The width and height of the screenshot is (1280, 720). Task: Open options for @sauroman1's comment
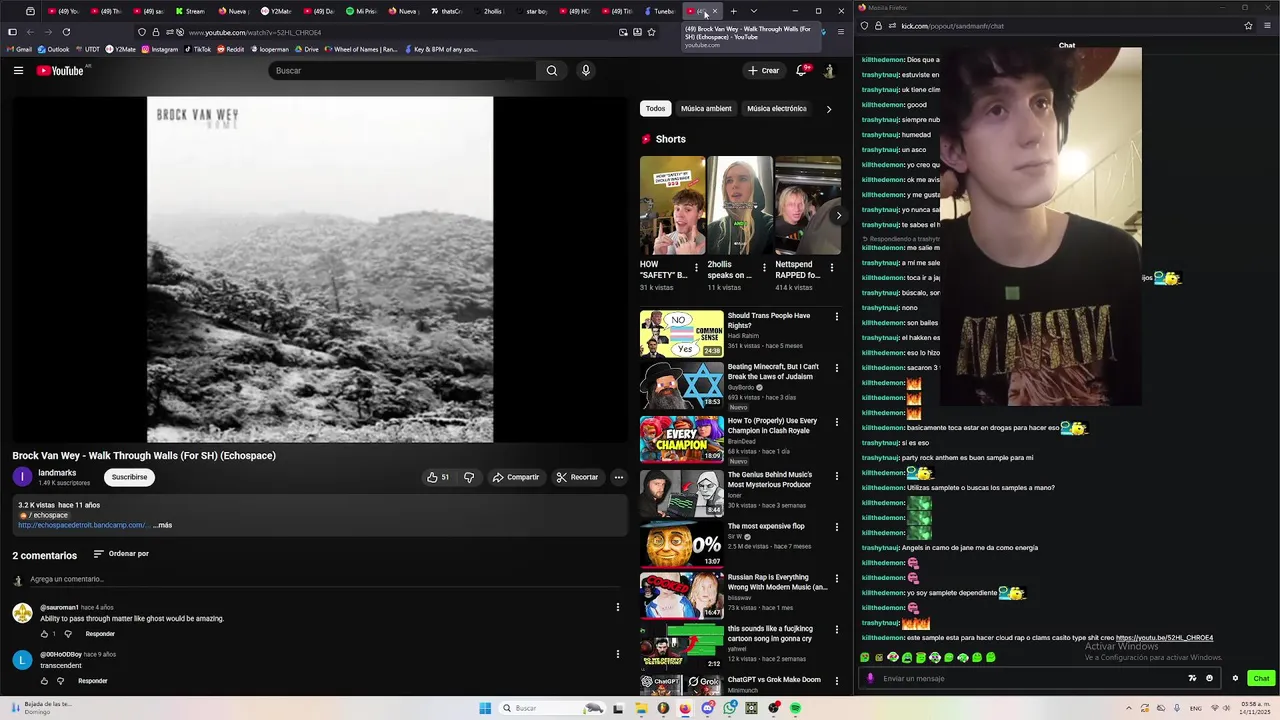pyautogui.click(x=617, y=607)
